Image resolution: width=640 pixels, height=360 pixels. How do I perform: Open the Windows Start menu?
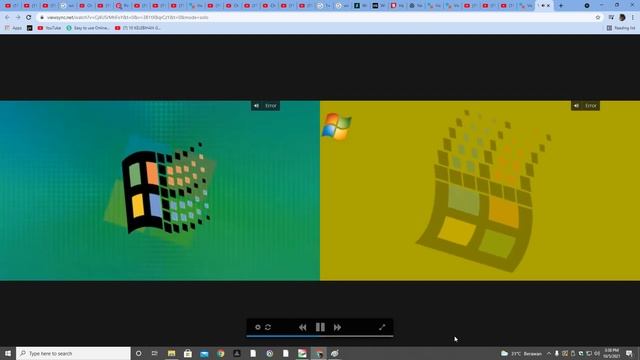pos(8,353)
